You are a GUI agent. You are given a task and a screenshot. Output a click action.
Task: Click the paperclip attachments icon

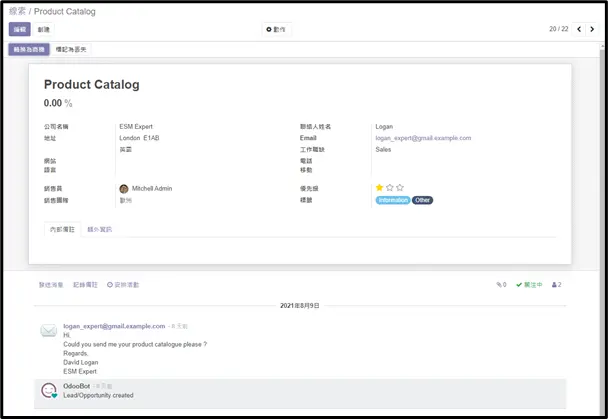pos(501,285)
